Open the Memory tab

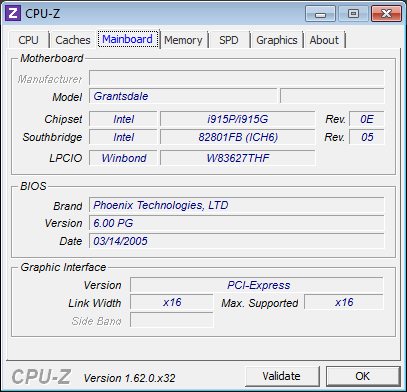pyautogui.click(x=183, y=40)
